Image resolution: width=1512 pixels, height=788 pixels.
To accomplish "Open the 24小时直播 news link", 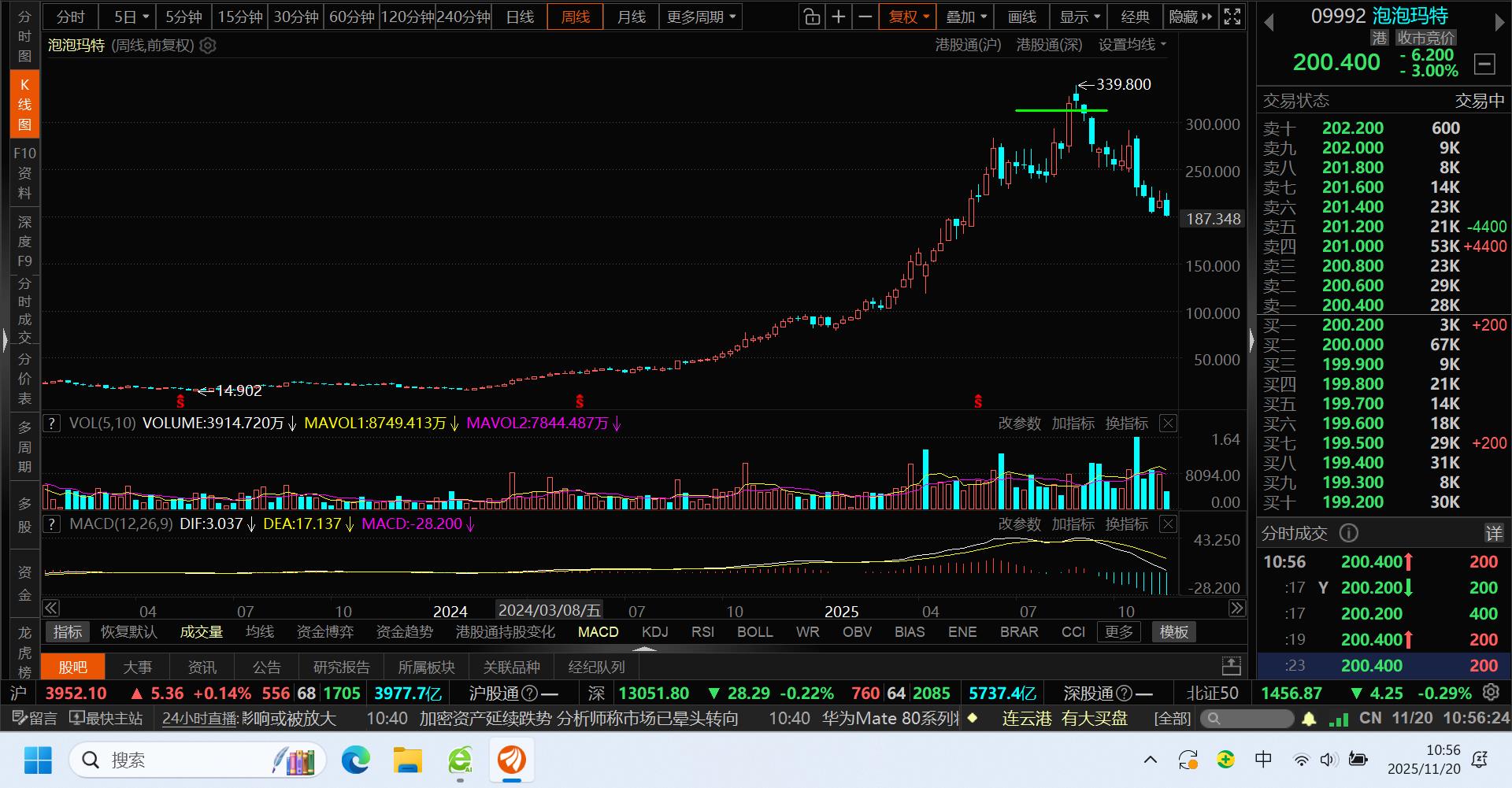I will 200,719.
